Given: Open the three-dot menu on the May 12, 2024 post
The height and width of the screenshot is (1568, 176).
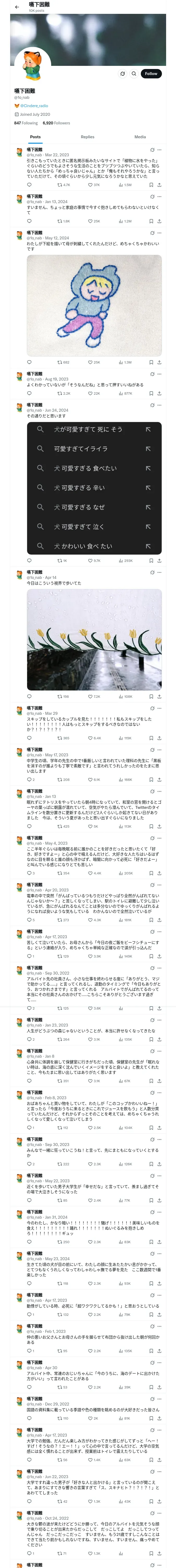Looking at the screenshot, I should tap(160, 233).
